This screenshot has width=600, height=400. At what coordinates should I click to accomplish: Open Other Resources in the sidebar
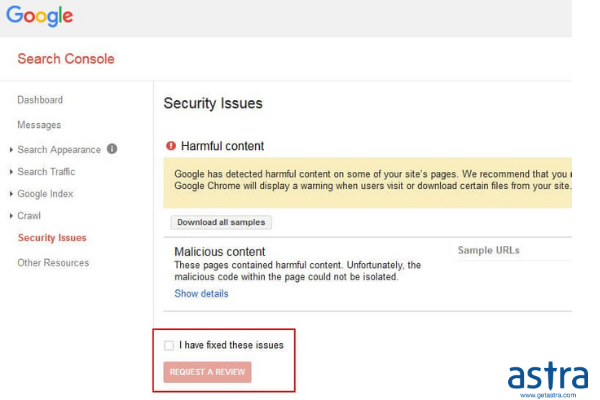click(x=53, y=263)
